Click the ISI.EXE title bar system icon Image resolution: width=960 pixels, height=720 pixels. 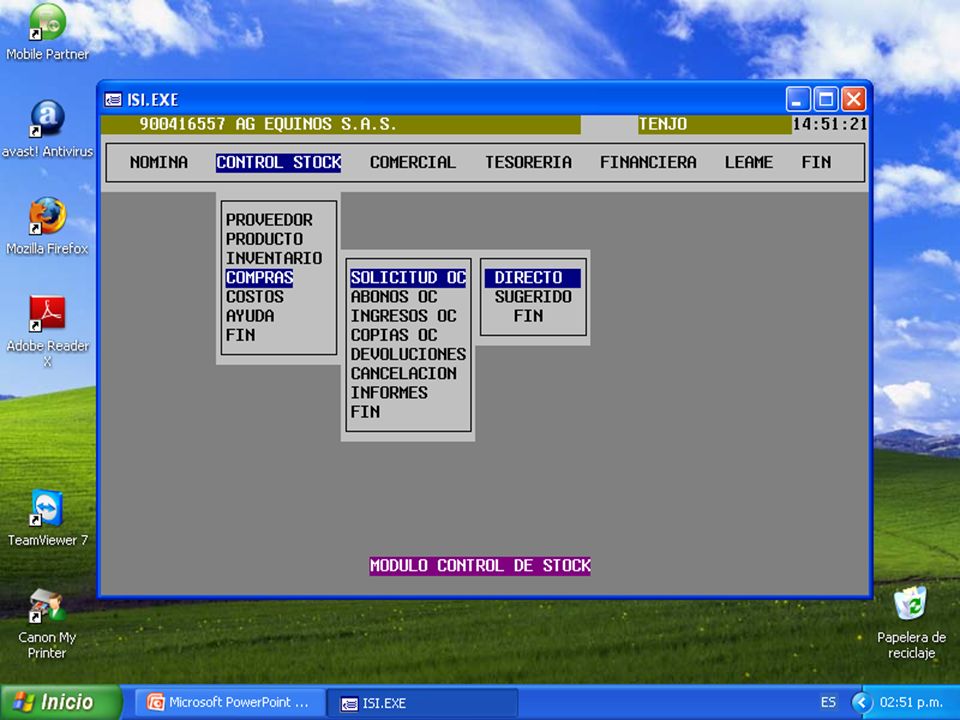(113, 99)
